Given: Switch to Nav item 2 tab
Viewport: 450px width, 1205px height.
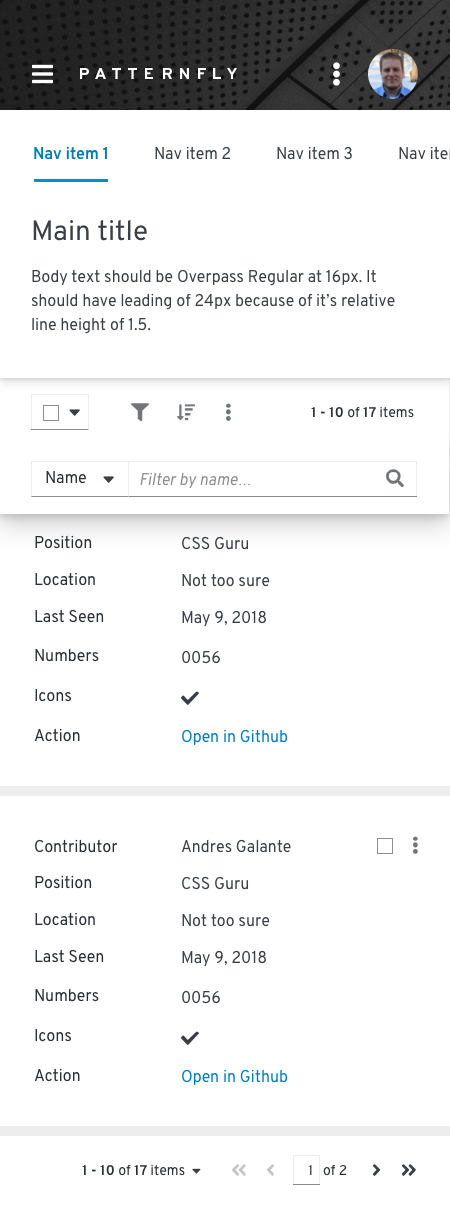Looking at the screenshot, I should point(192,154).
